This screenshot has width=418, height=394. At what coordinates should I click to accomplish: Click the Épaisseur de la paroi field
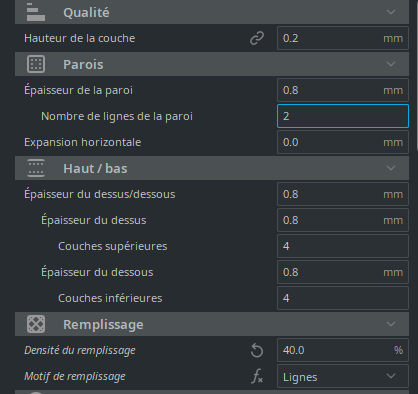(343, 90)
